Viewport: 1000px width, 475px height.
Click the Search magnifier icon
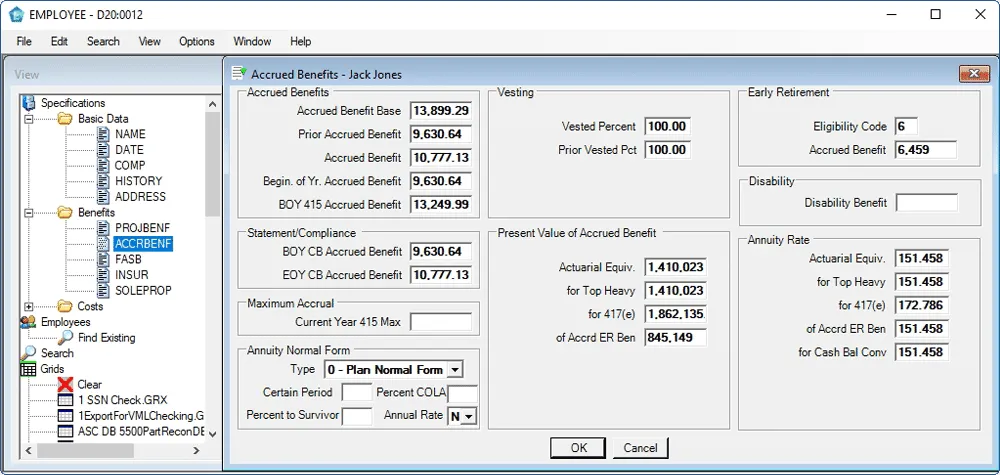click(28, 353)
